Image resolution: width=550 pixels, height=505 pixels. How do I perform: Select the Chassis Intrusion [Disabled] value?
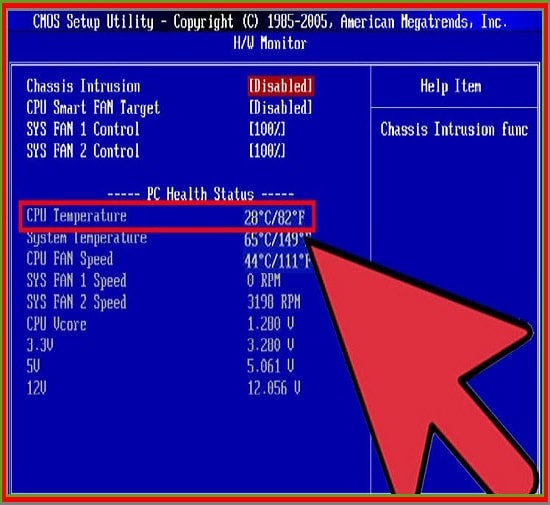(281, 86)
